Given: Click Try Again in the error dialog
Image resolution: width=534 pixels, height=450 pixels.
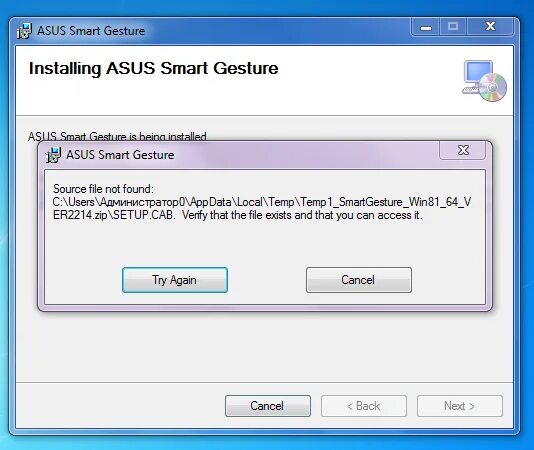Looking at the screenshot, I should pyautogui.click(x=175, y=280).
